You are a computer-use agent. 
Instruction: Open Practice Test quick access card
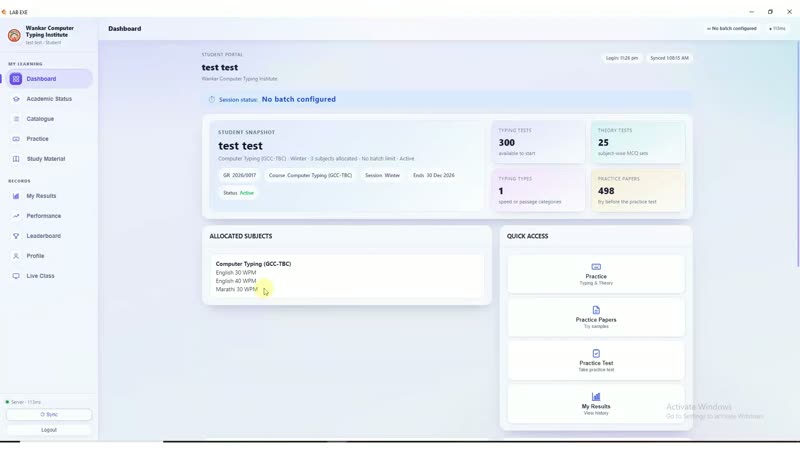click(x=596, y=361)
